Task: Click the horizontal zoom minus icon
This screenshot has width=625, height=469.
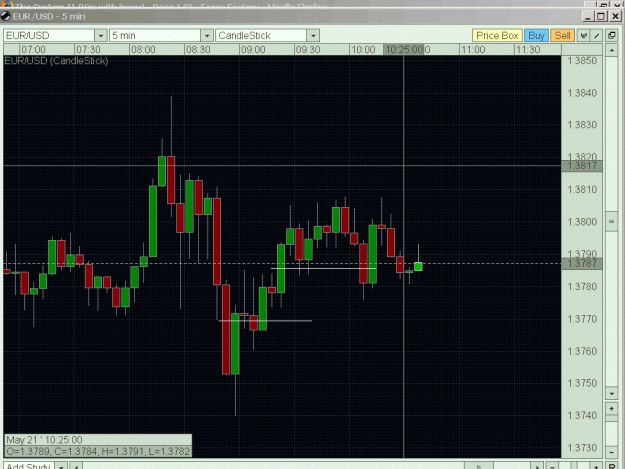Action: [552, 466]
